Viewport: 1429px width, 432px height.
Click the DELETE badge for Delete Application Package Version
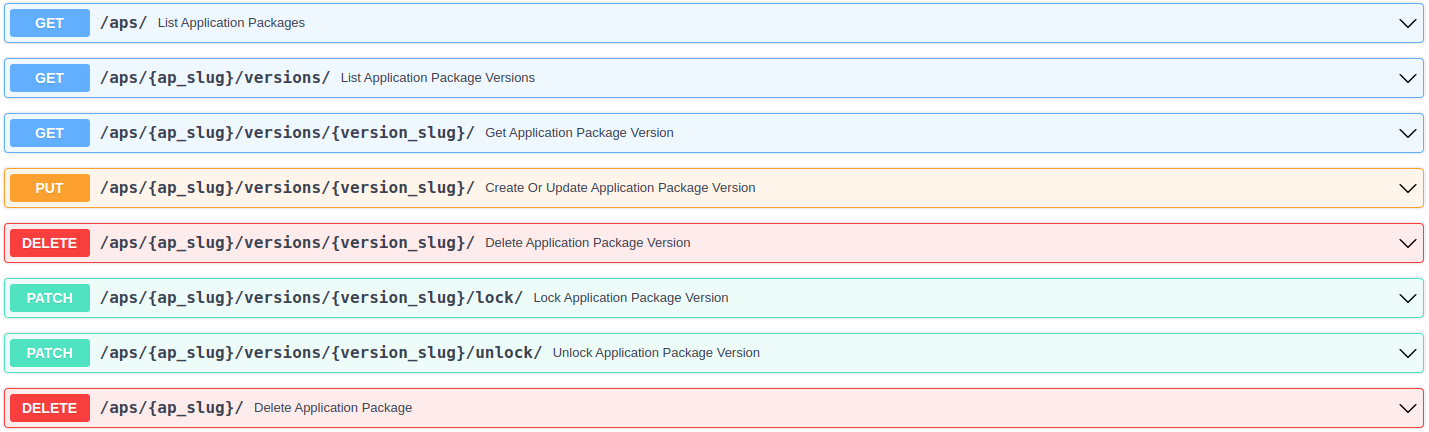50,243
